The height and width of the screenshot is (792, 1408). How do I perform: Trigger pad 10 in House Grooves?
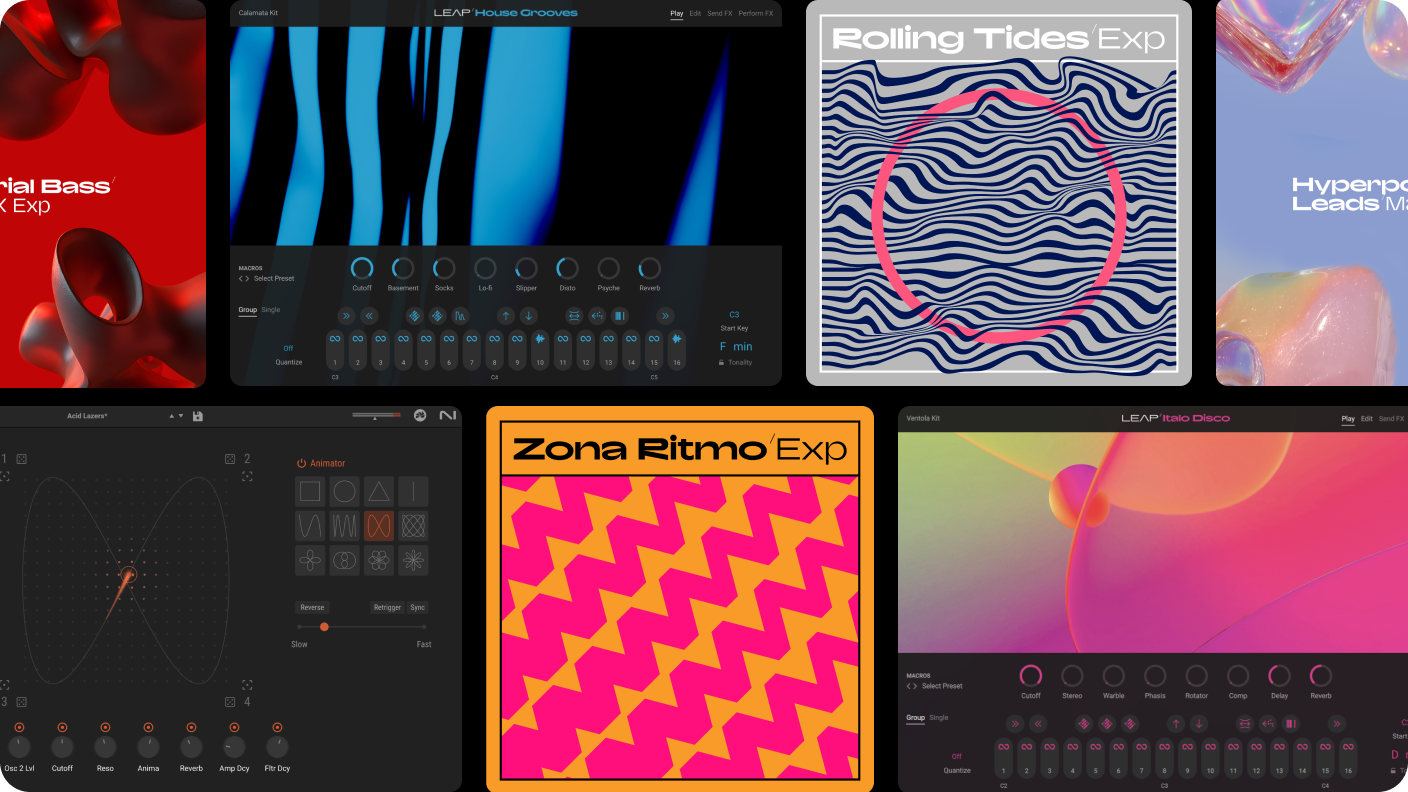click(x=540, y=350)
